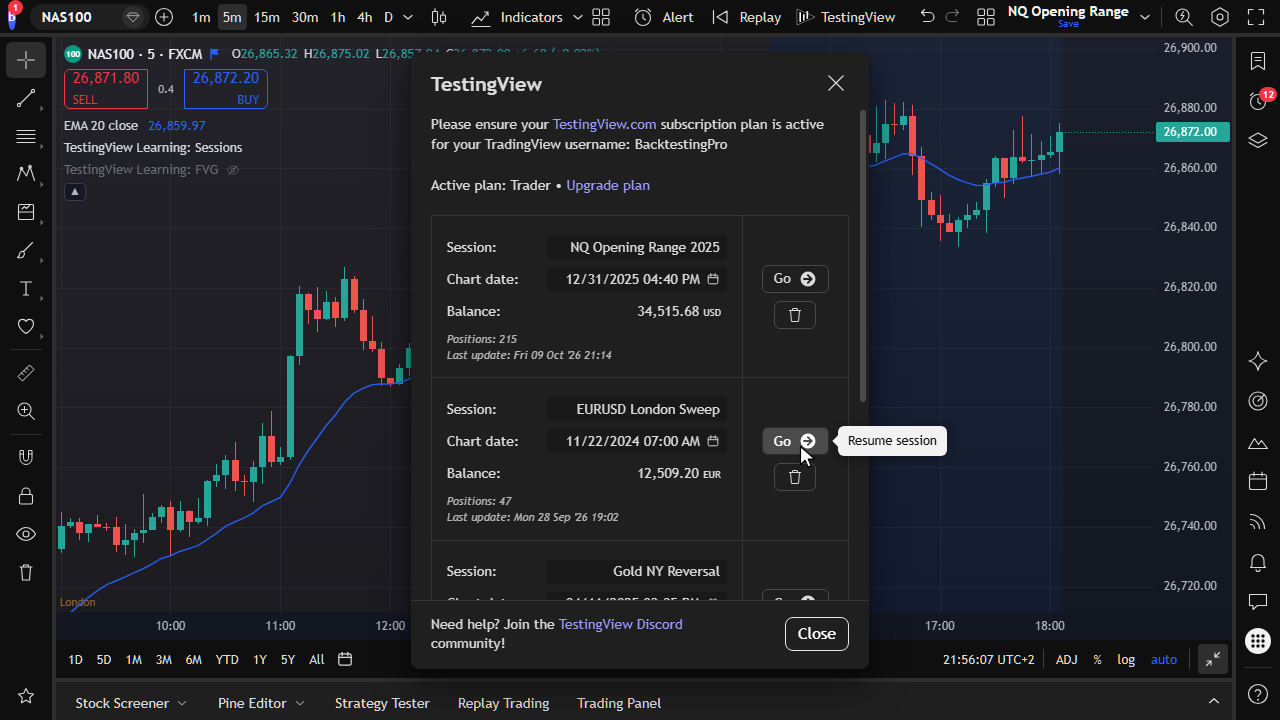Open the chat speech bubble panel
Viewport: 1280px width, 720px height.
click(1258, 602)
